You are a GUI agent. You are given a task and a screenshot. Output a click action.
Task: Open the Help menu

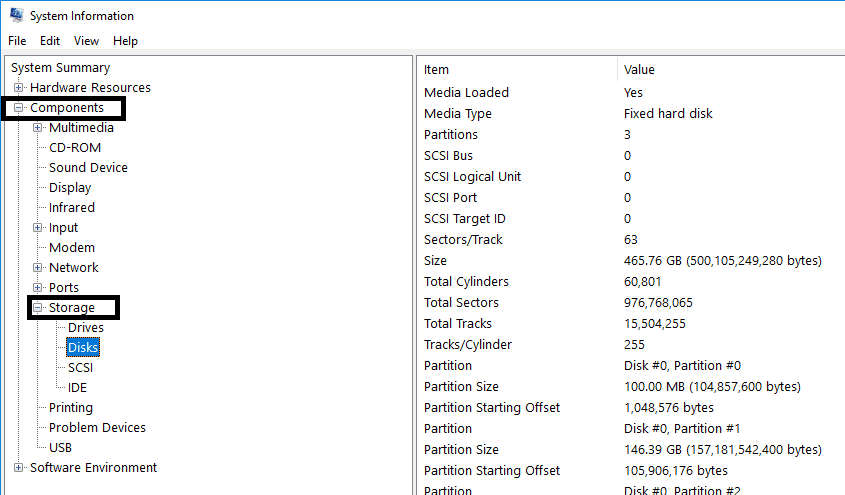(x=126, y=41)
